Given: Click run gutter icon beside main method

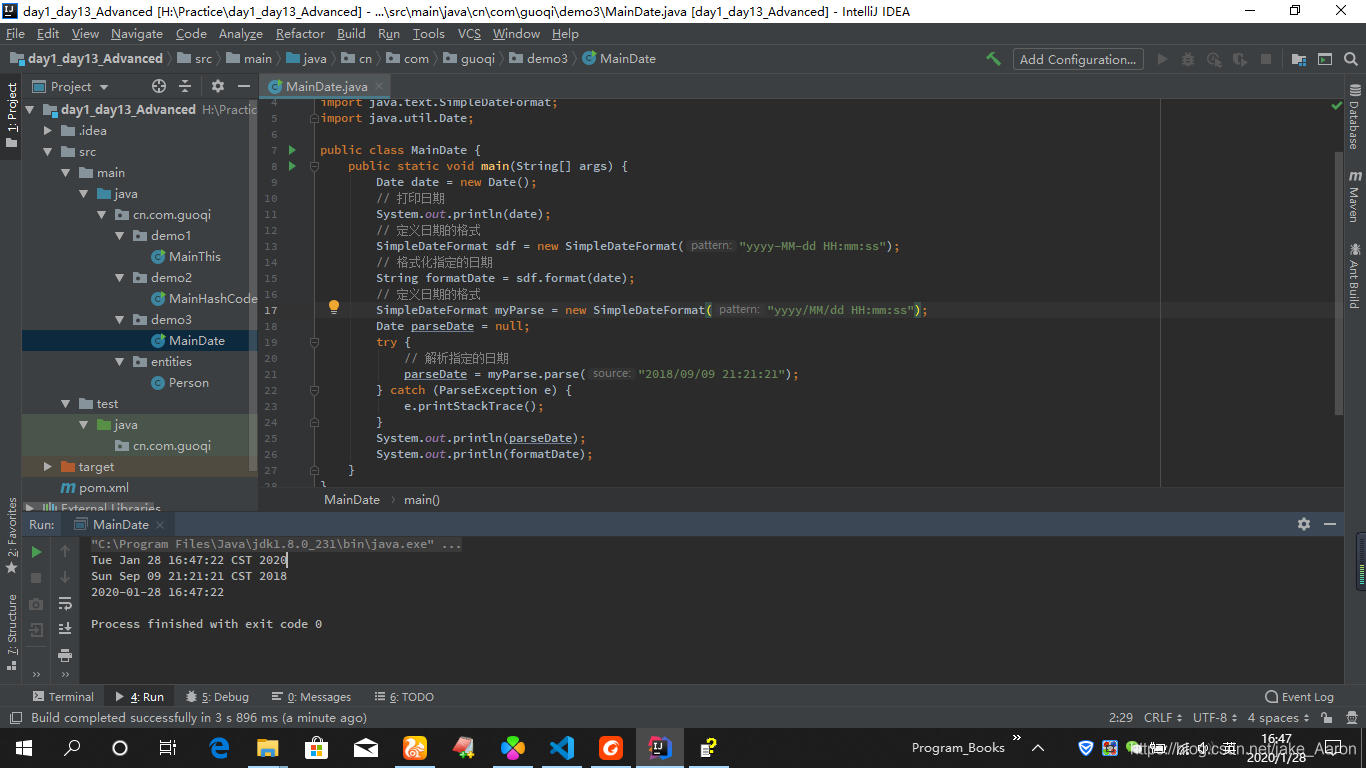Looking at the screenshot, I should 293,166.
